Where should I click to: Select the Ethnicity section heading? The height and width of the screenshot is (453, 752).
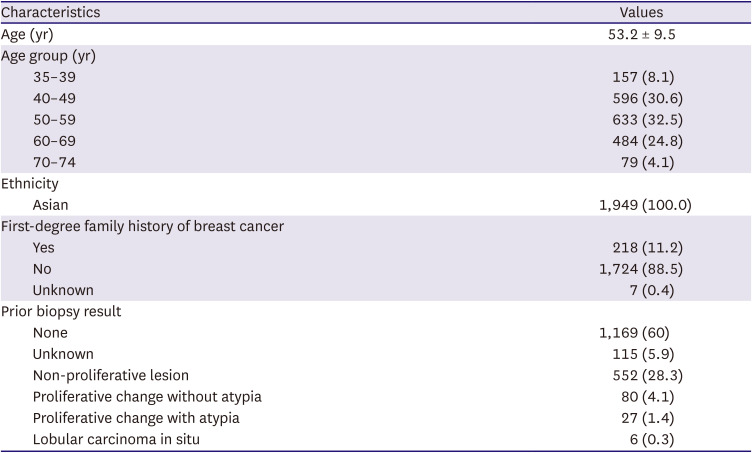(32, 183)
